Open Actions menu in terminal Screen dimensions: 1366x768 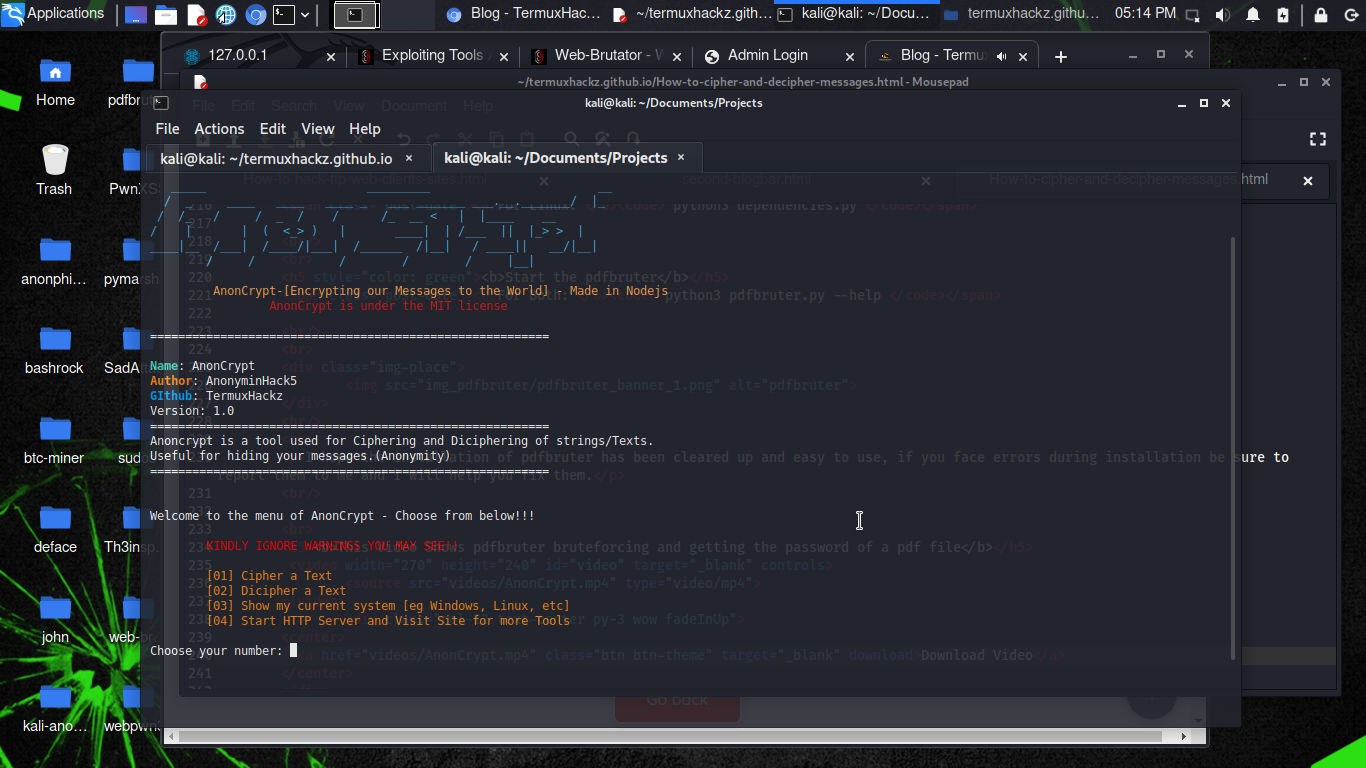pyautogui.click(x=219, y=129)
